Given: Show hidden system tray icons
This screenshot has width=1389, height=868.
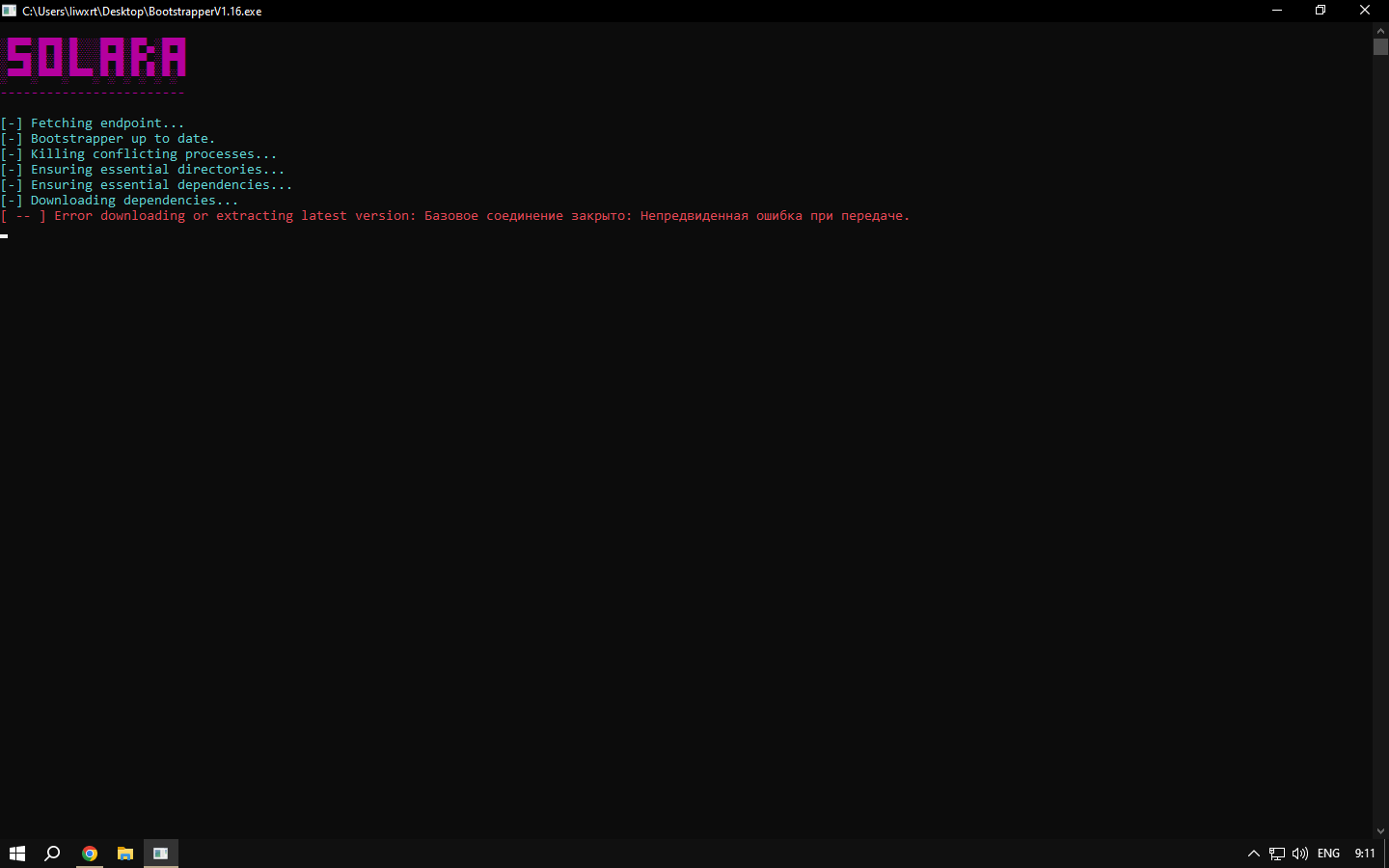Looking at the screenshot, I should [1254, 854].
